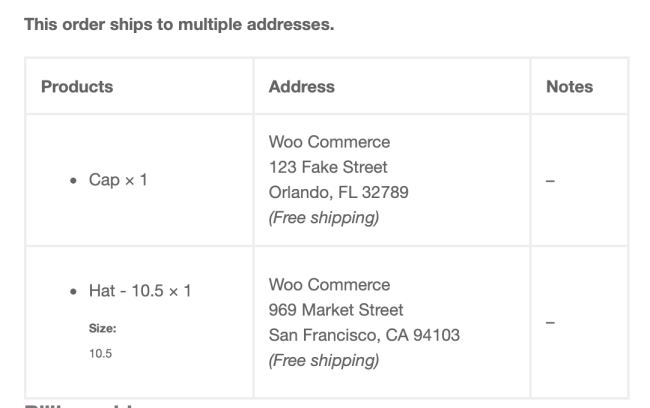Click the notes dash in Cap row

pos(550,181)
